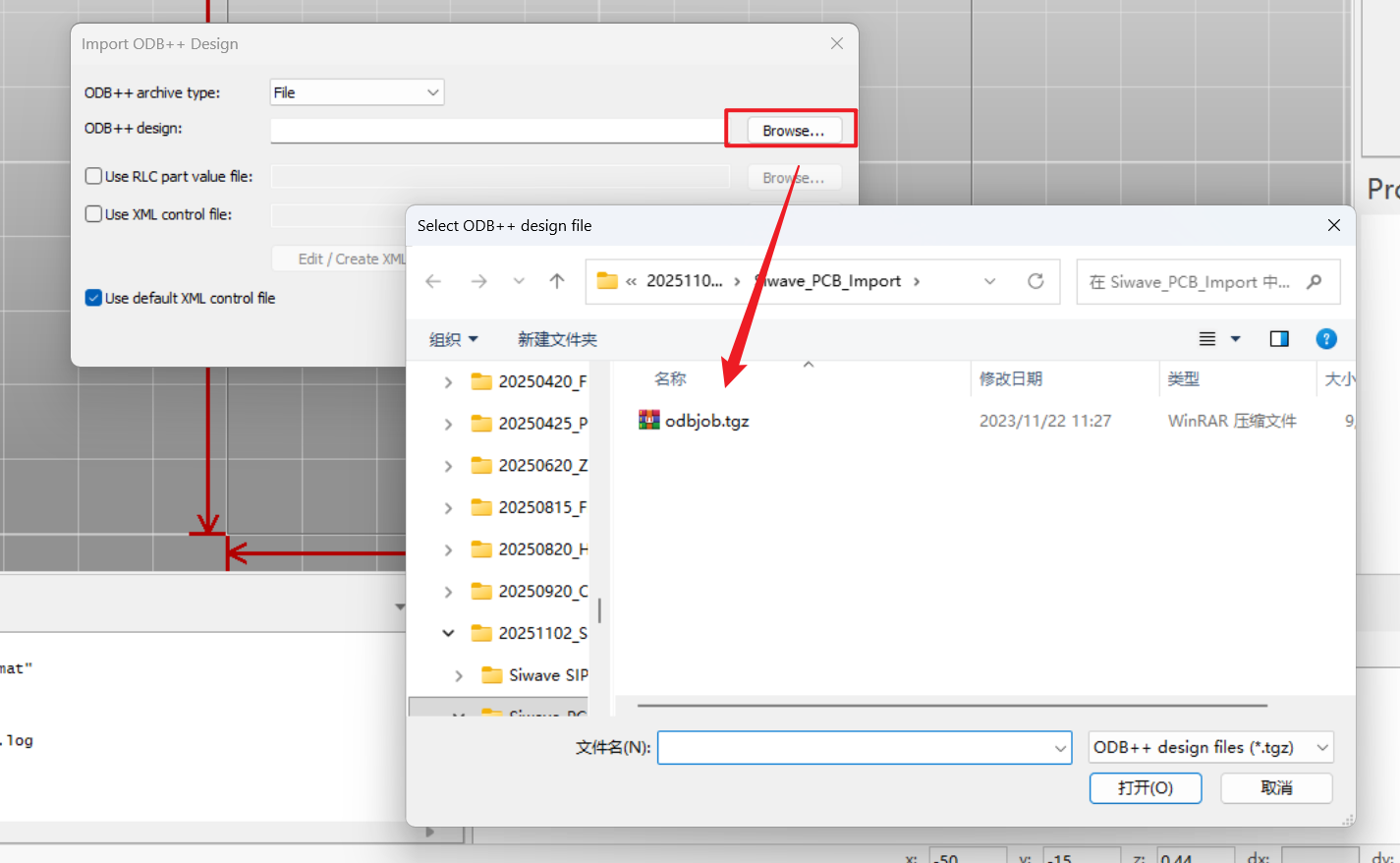Screen dimensions: 1400x863
Task: Expand the 20250920_C folder node
Action: click(x=448, y=592)
